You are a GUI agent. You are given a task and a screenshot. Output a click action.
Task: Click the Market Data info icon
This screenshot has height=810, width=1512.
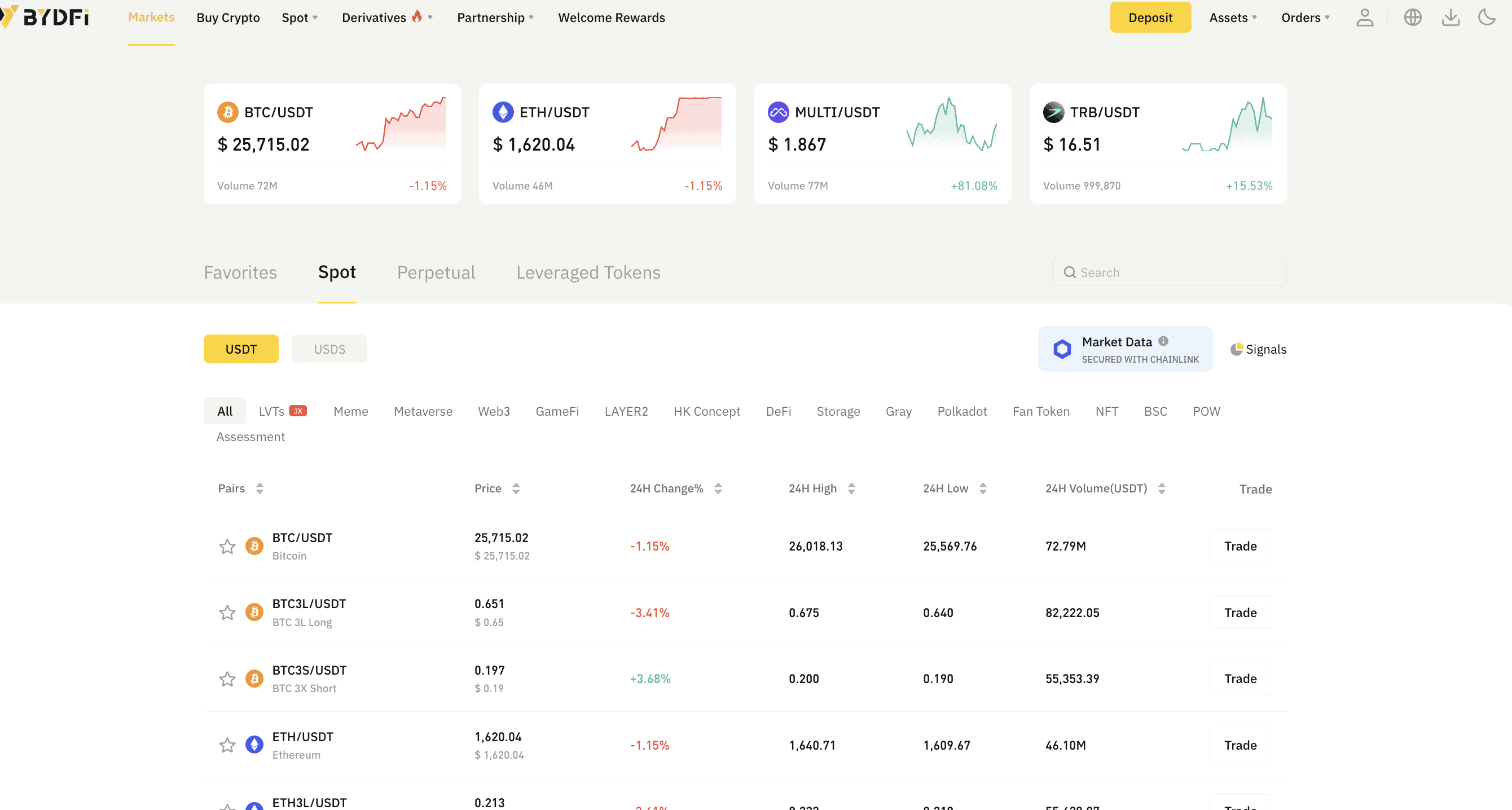(1163, 341)
